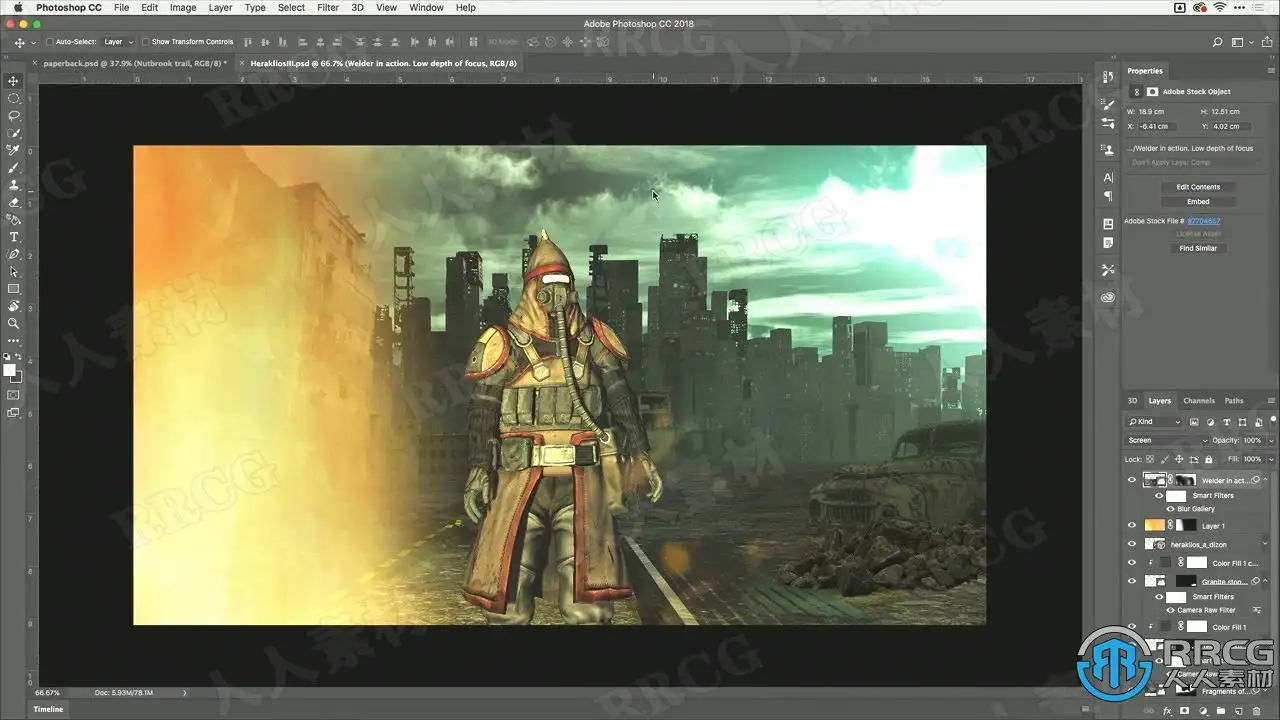The image size is (1280, 720).
Task: Select the Path Selection tool
Action: tap(14, 272)
